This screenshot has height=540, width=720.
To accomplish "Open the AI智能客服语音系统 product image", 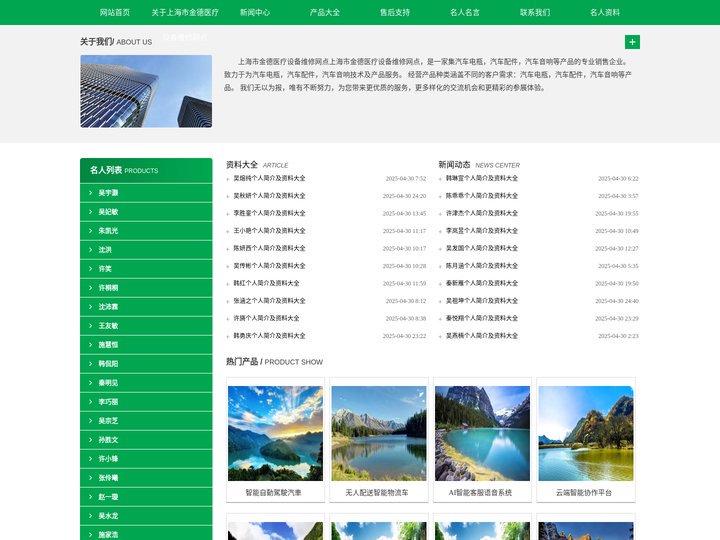I will 483,433.
